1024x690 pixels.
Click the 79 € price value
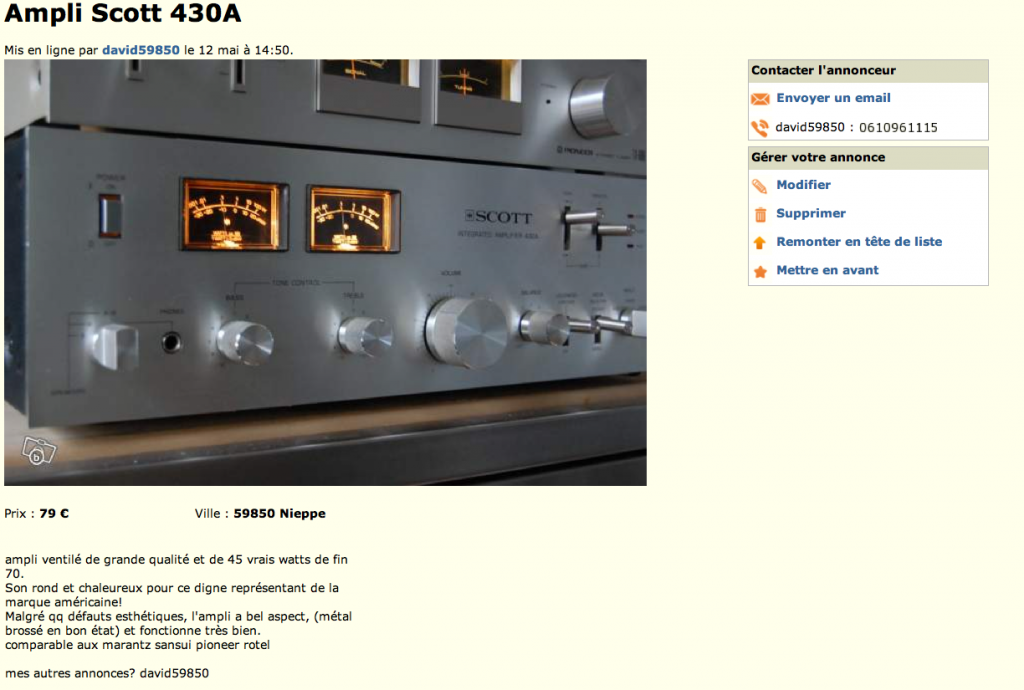54,514
